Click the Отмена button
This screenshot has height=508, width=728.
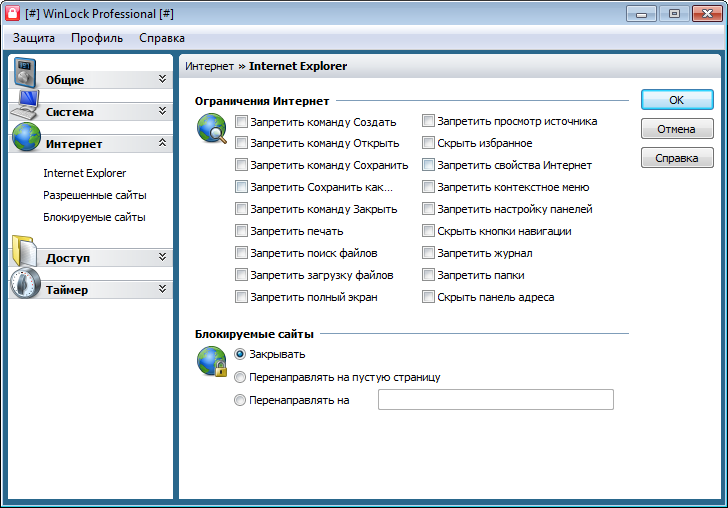(x=677, y=129)
